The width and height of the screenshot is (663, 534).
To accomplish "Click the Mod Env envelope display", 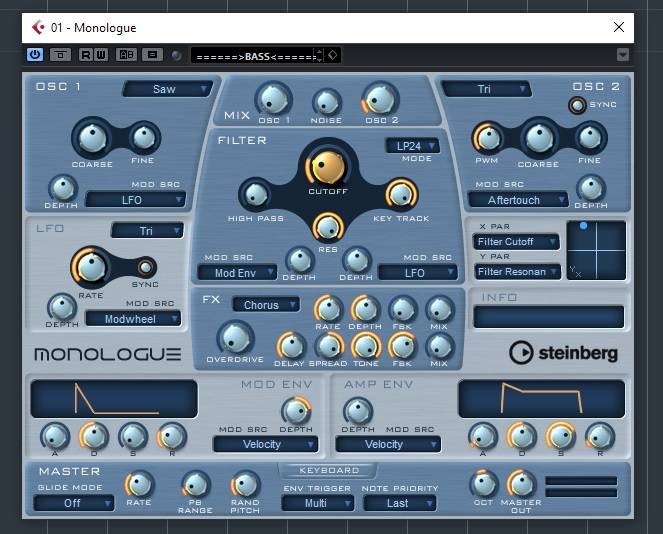I will [x=114, y=399].
